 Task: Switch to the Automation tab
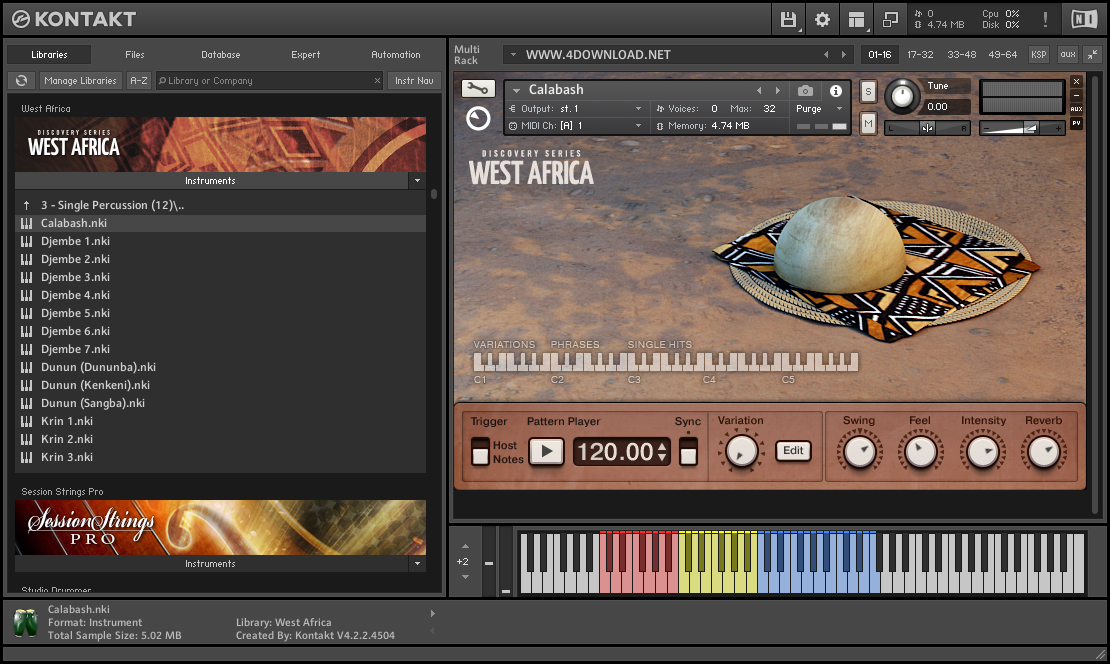click(x=396, y=55)
